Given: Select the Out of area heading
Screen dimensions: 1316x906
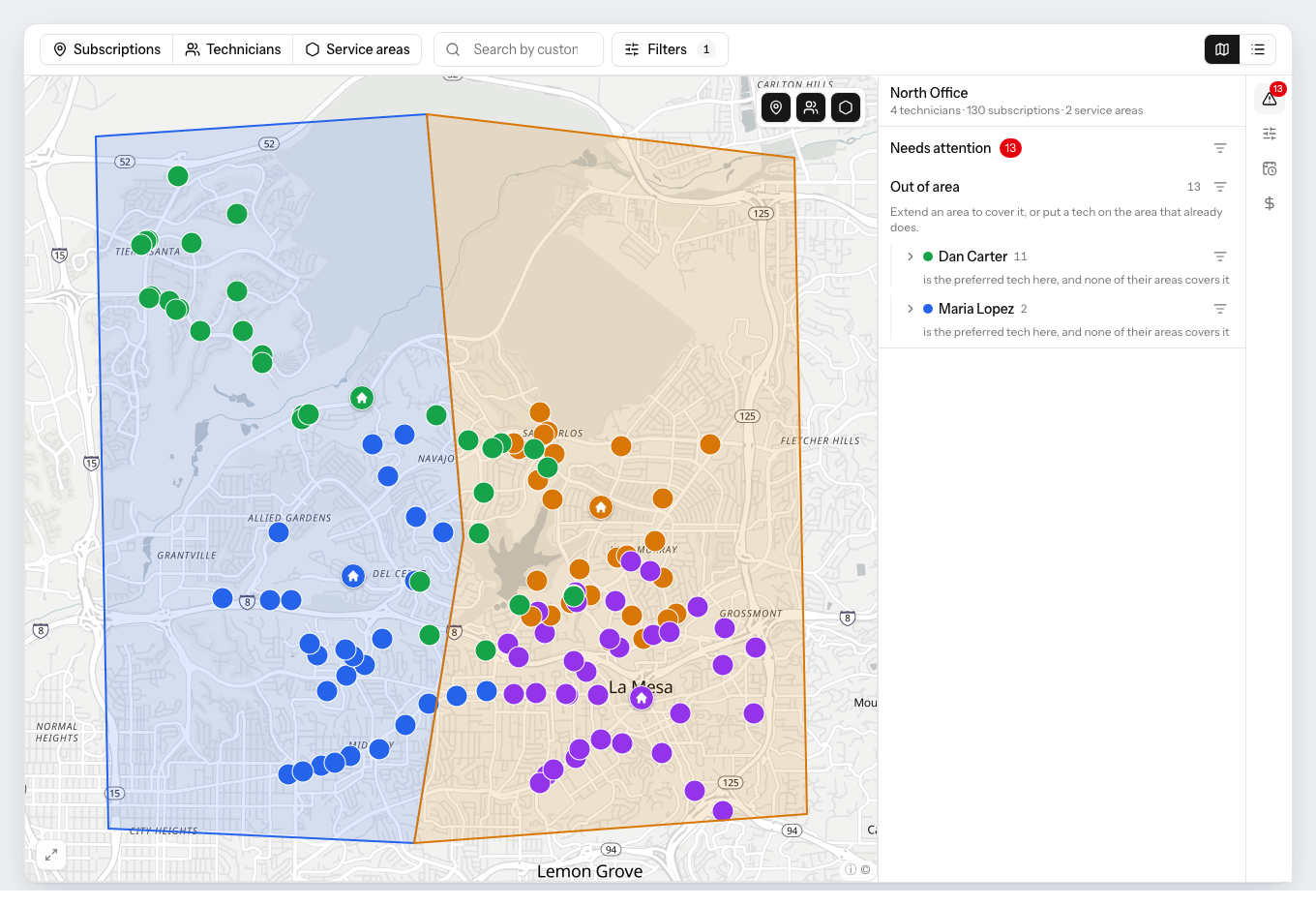Looking at the screenshot, I should (925, 187).
